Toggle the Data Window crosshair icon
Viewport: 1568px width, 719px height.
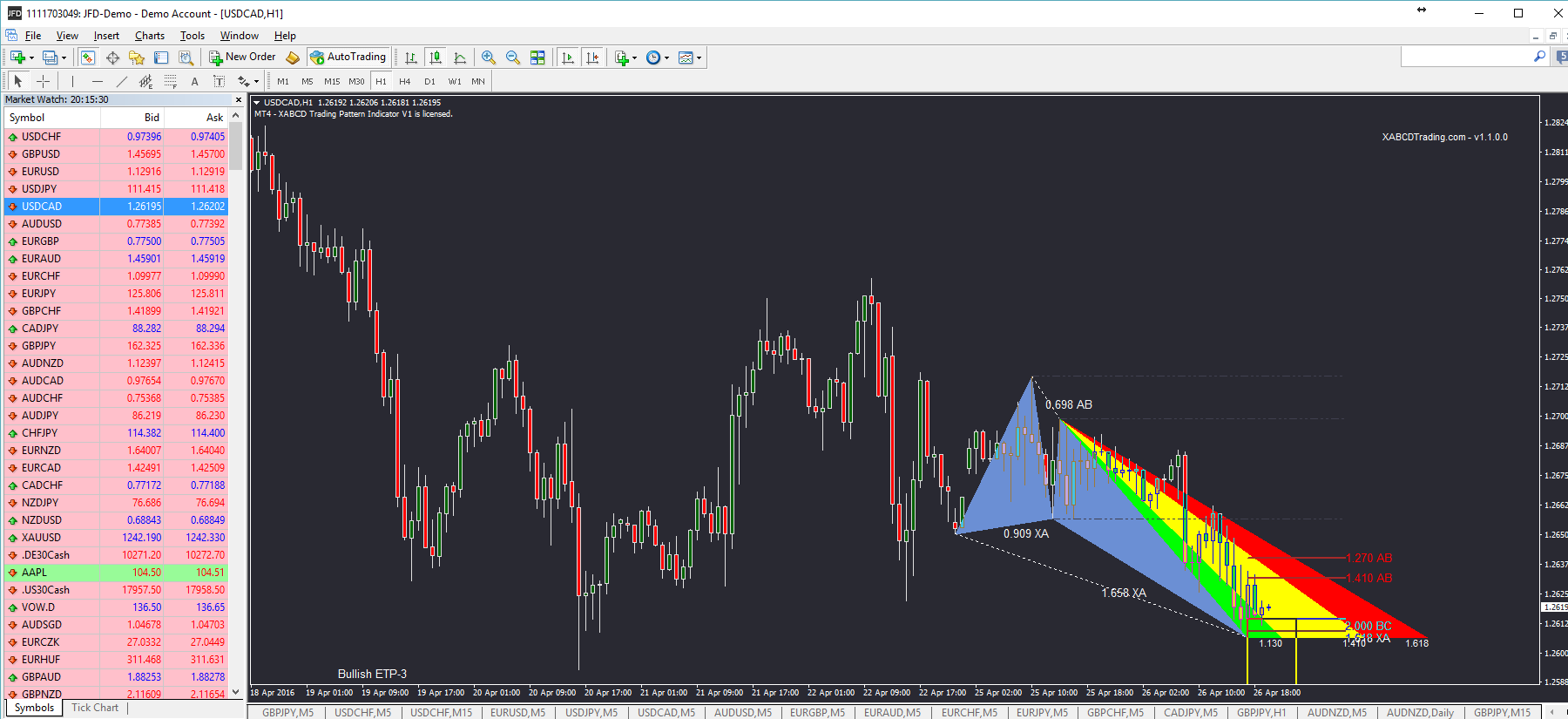[112, 58]
